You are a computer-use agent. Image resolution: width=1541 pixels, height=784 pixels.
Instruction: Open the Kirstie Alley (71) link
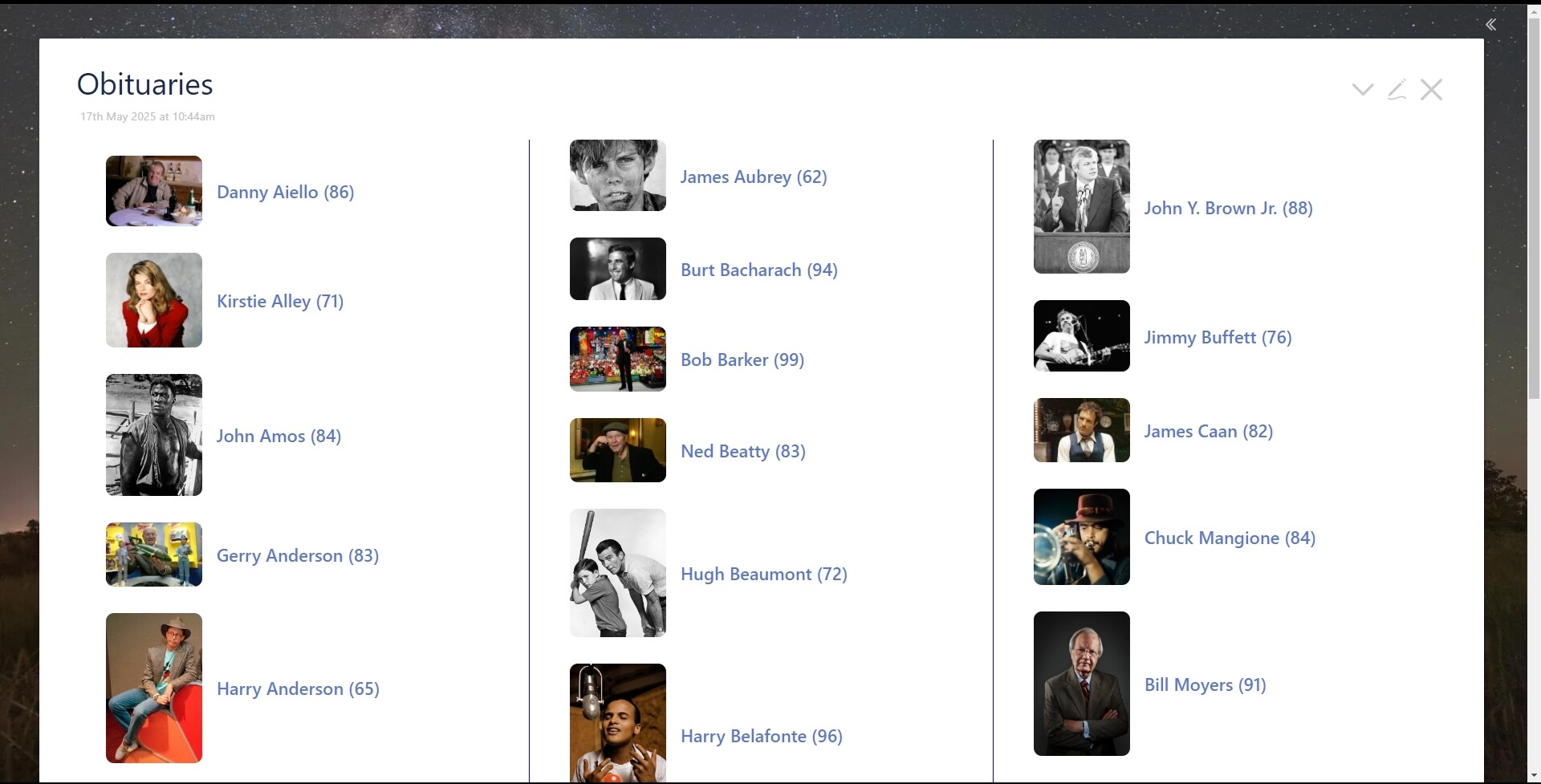pyautogui.click(x=280, y=301)
